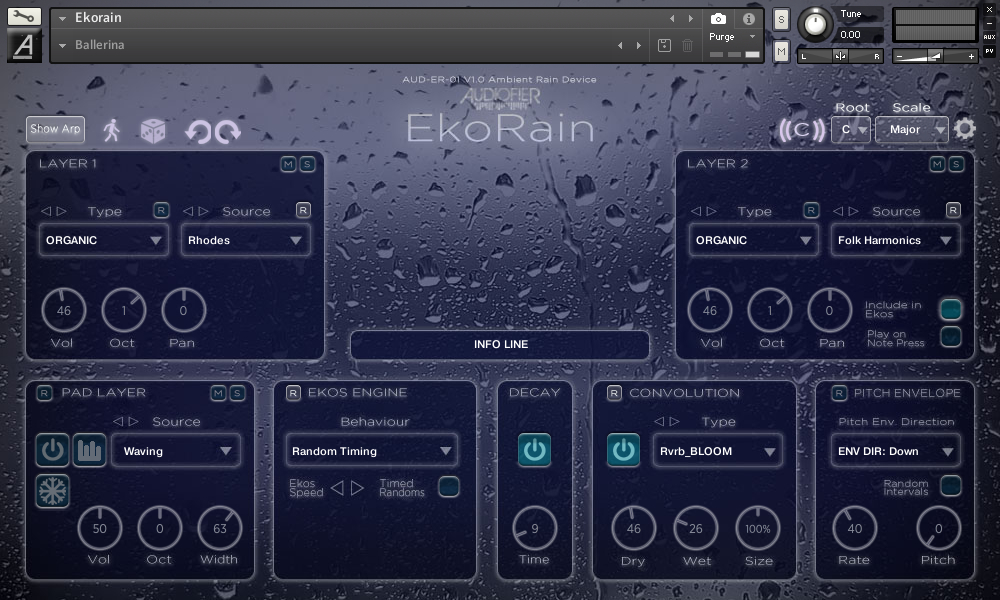Click the Layer 1 Vol knob

(x=64, y=311)
